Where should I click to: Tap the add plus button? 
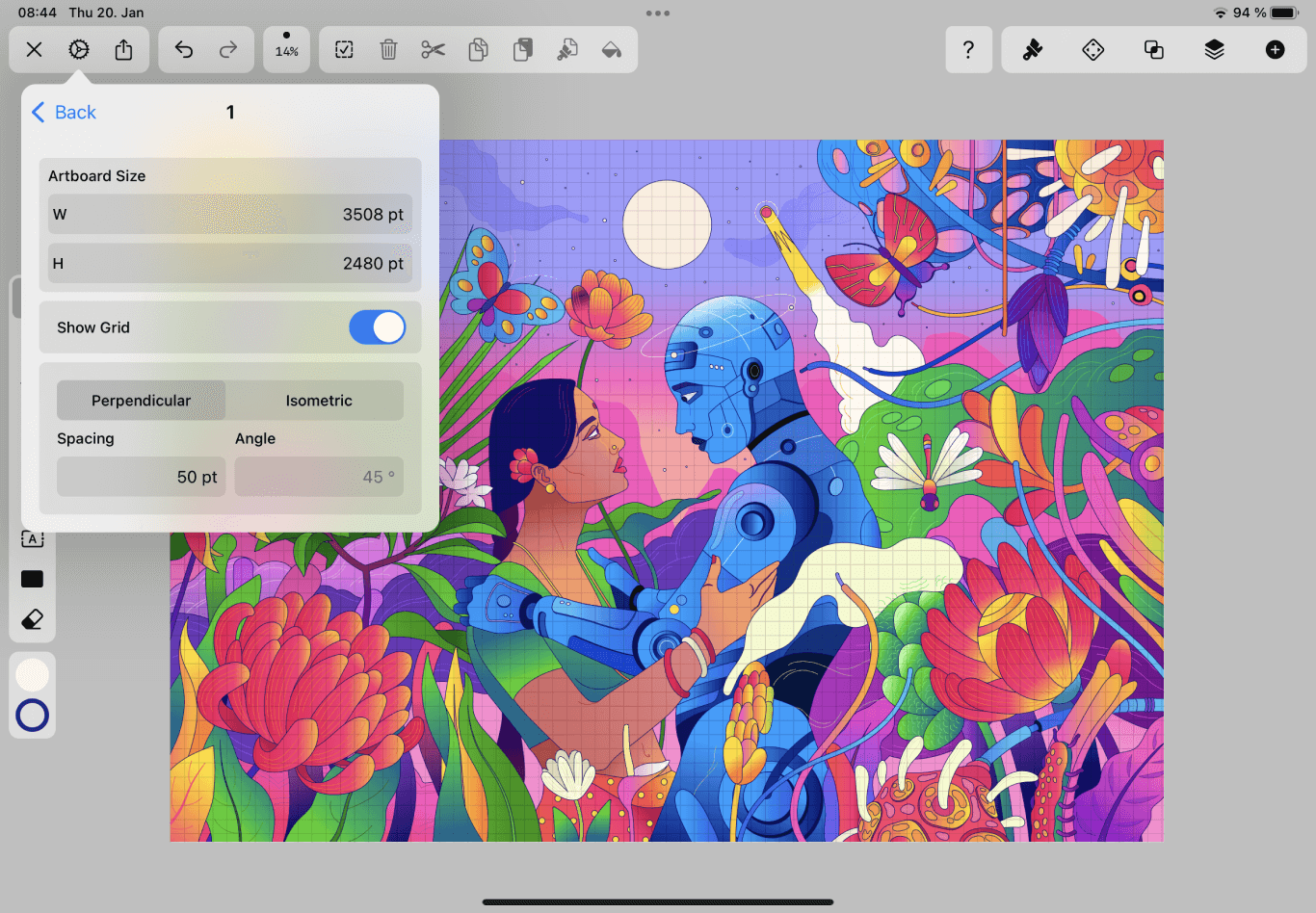point(1276,50)
